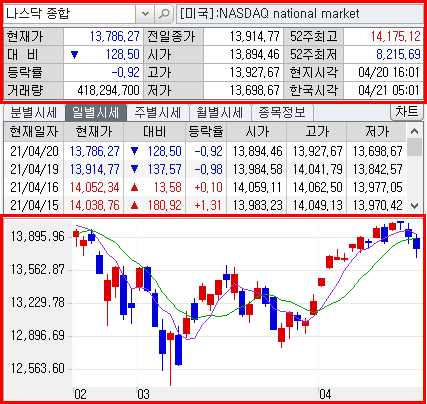This screenshot has width=427, height=404.
Task: Switch to the 주별시세 tab
Action: [x=158, y=112]
